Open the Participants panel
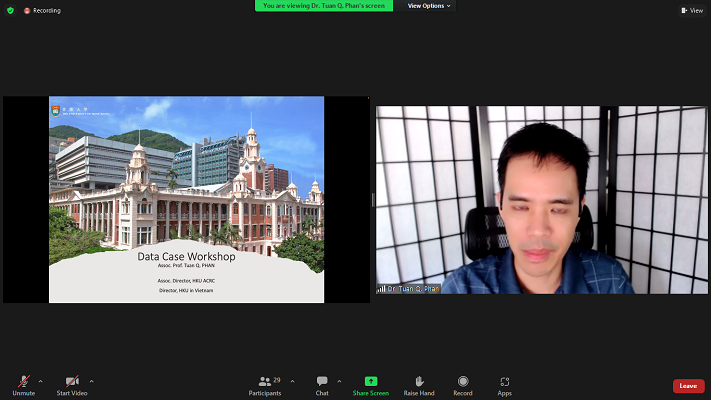The image size is (711, 400). click(x=265, y=384)
